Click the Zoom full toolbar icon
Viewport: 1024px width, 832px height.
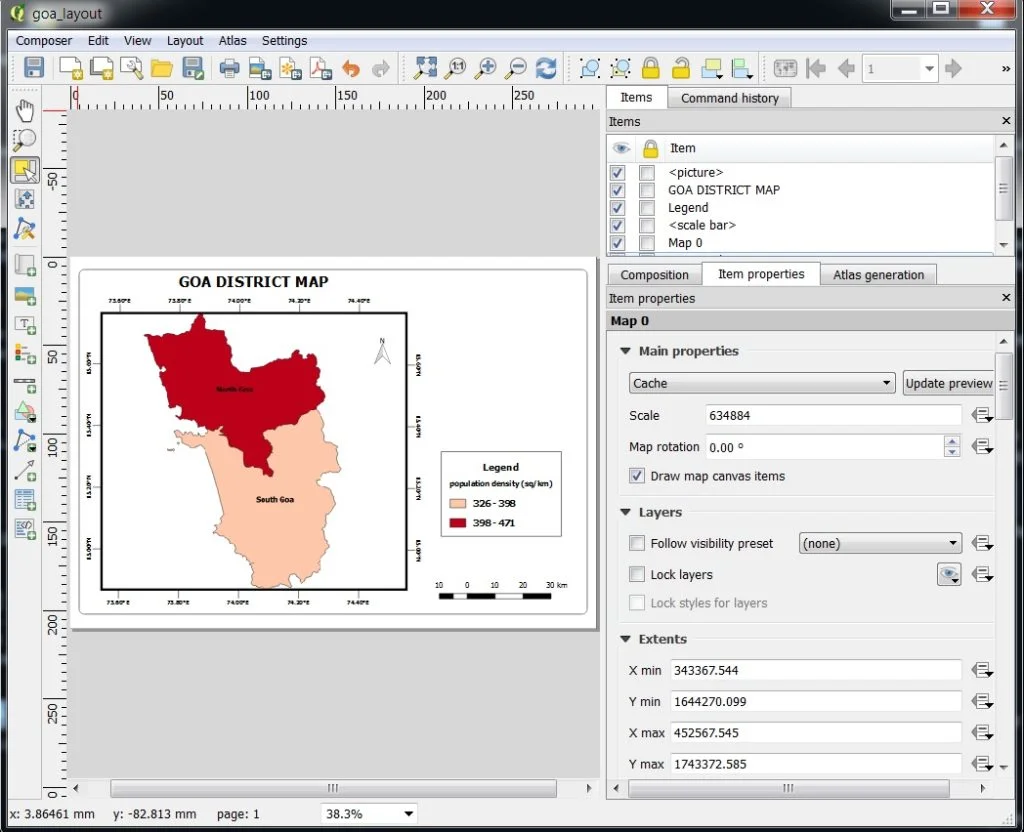point(425,68)
